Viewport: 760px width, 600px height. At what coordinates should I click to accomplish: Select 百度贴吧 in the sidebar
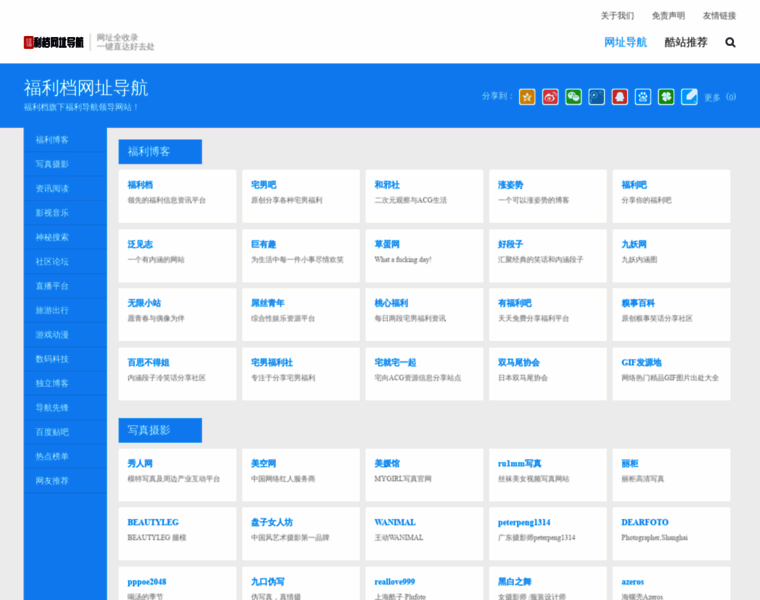click(x=52, y=432)
